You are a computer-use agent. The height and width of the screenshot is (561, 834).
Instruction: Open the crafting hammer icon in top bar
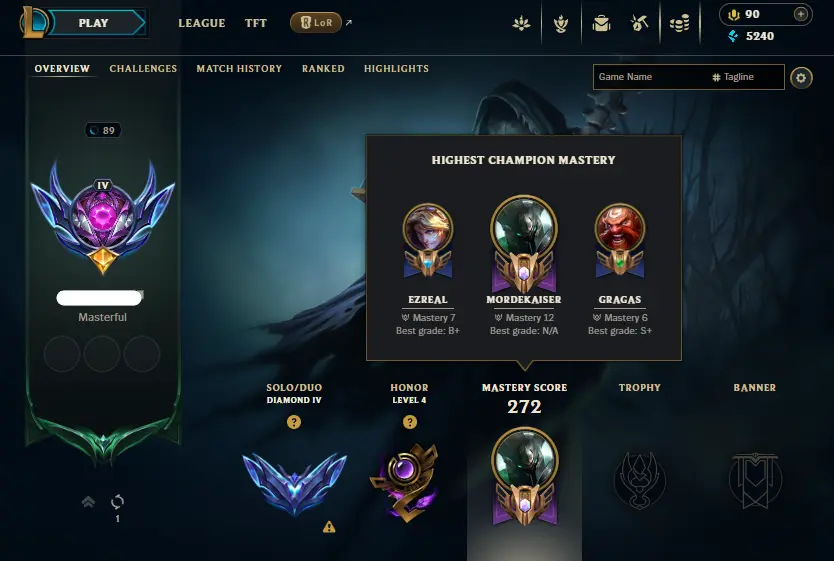(x=639, y=23)
